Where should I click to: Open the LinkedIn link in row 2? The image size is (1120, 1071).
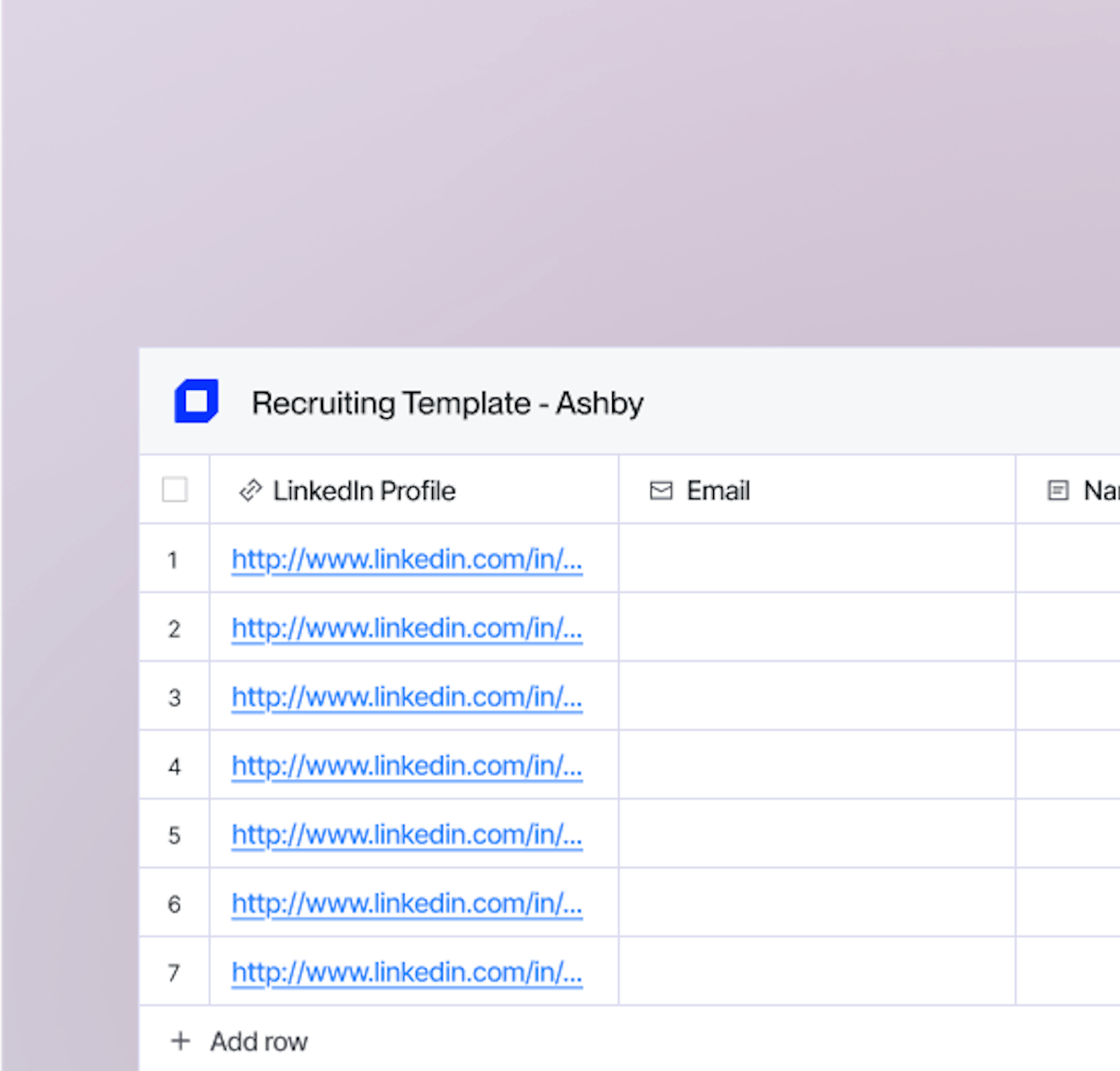pos(407,629)
